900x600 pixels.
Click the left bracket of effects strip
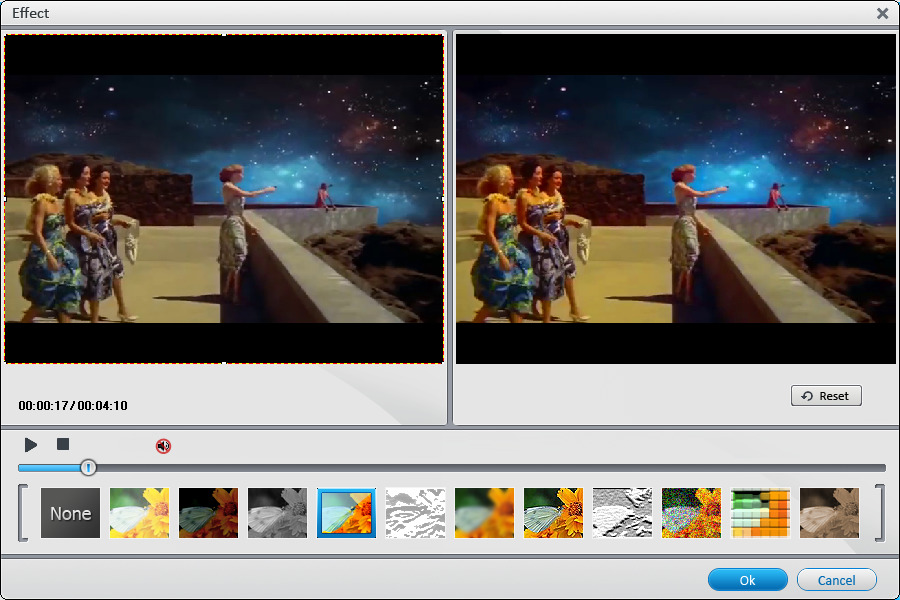(x=23, y=513)
